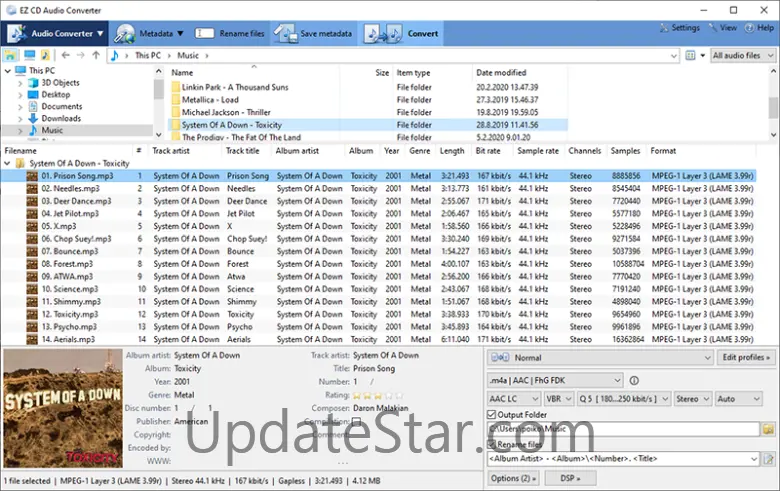Select the '12. Toxicity.mp3' row
The height and width of the screenshot is (491, 780).
point(378,314)
